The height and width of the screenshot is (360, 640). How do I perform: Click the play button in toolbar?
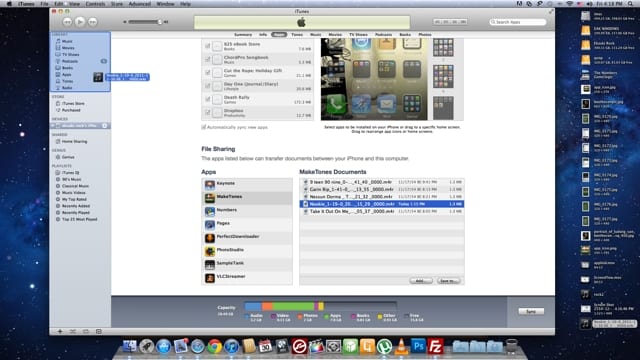pos(80,22)
